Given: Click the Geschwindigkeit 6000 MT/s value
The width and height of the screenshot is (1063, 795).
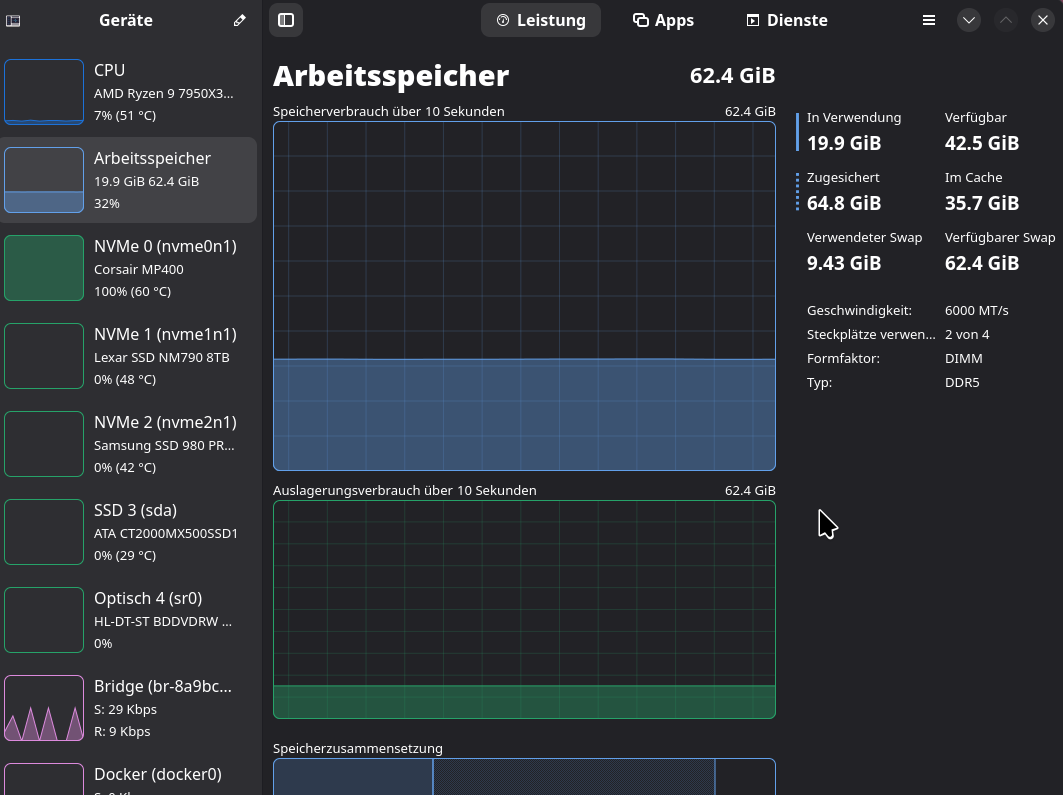Looking at the screenshot, I should point(977,310).
